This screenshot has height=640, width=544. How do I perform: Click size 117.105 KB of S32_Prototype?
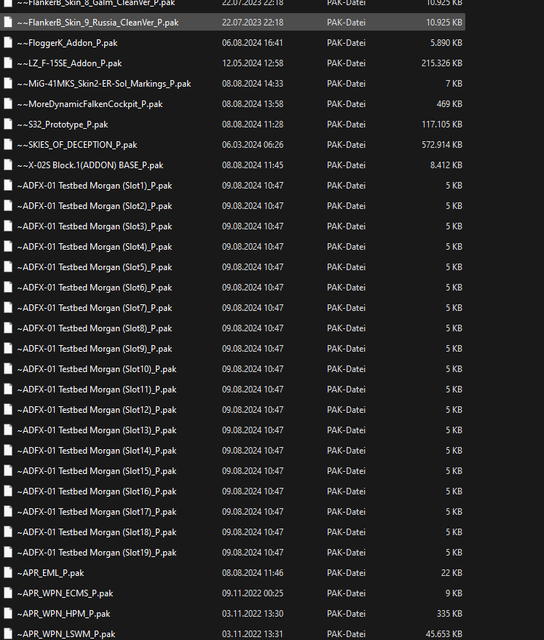(442, 124)
